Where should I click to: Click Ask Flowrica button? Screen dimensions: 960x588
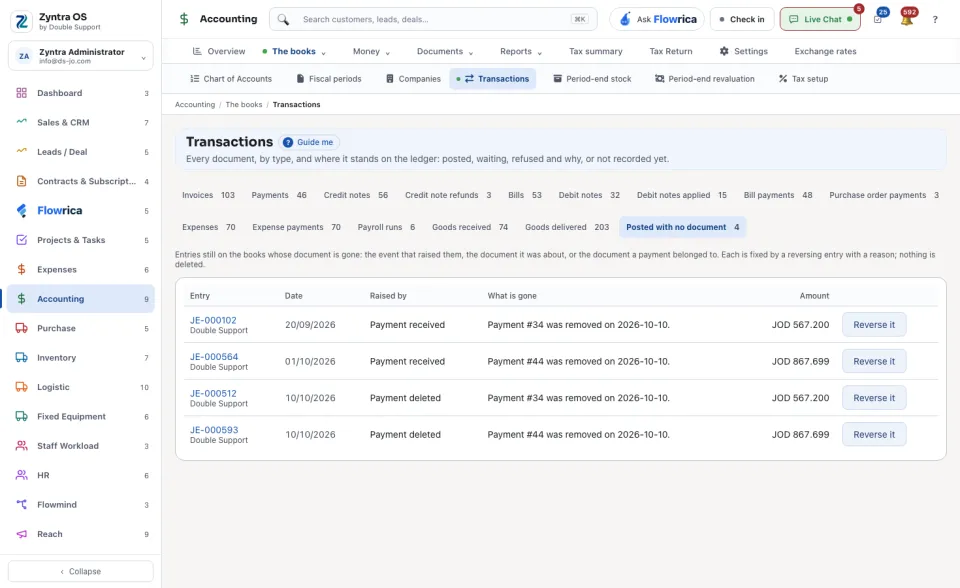click(657, 19)
